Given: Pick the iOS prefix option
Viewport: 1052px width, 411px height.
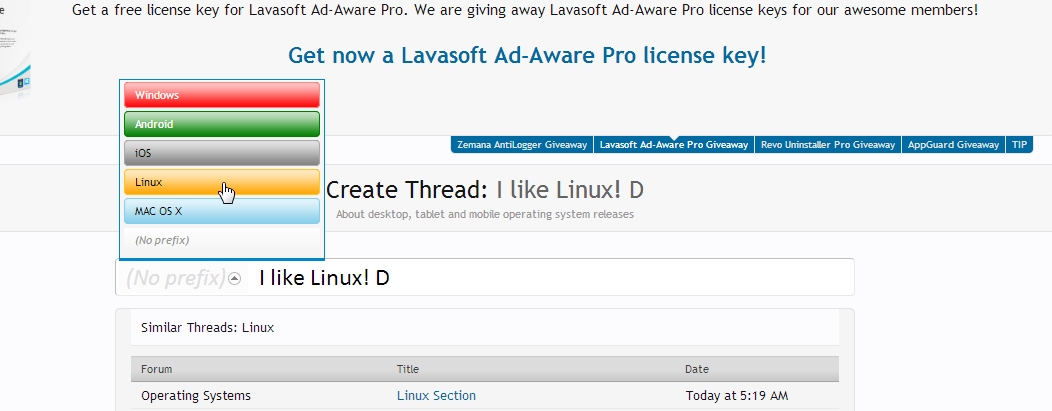Looking at the screenshot, I should pyautogui.click(x=221, y=153).
